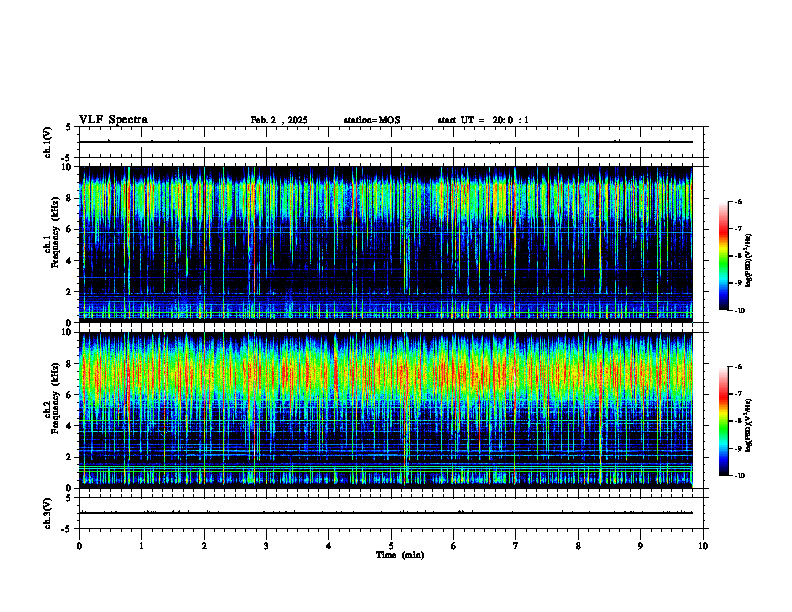Click time axis tick label "2"
Viewport: 792px width, 612px height.
[204, 546]
